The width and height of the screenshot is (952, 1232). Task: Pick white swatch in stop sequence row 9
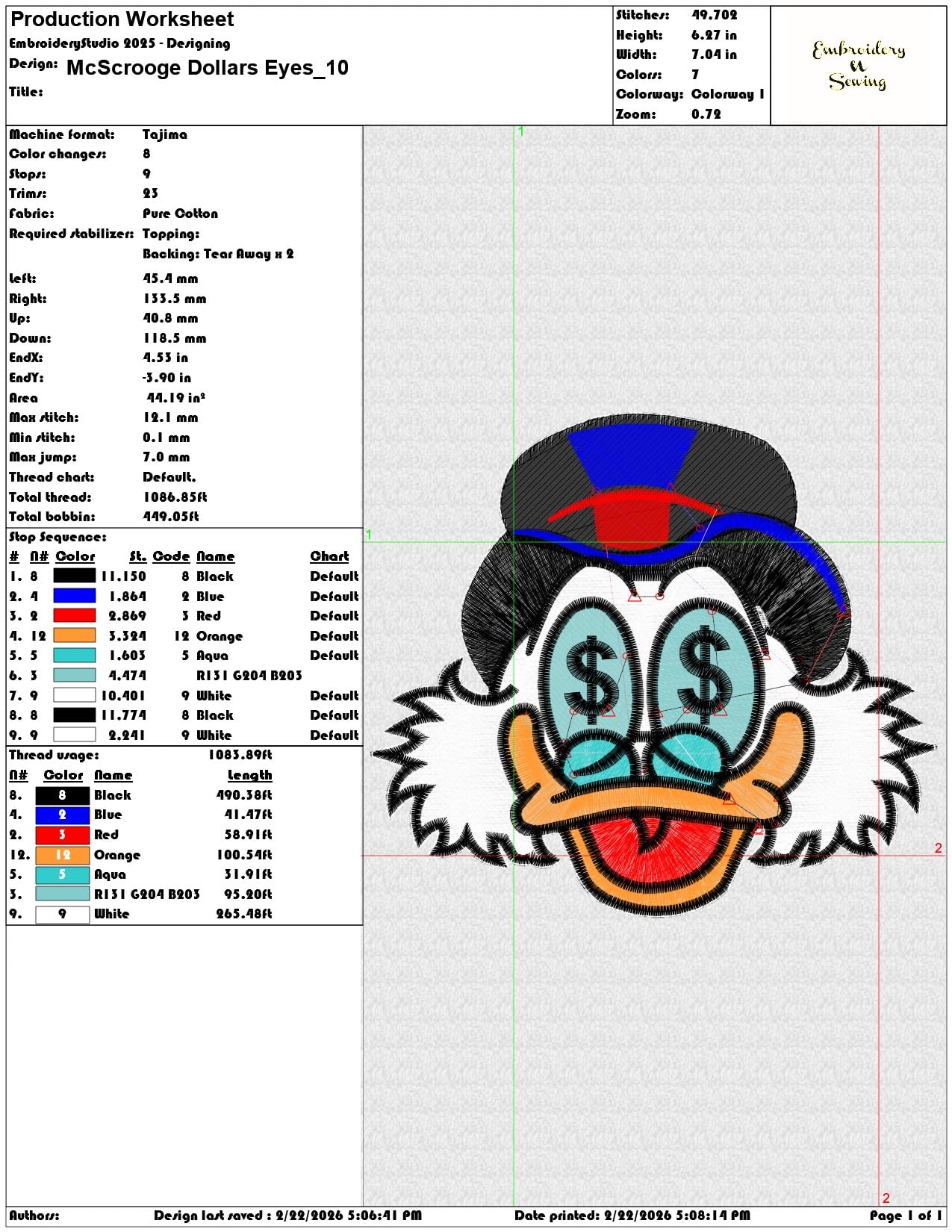click(75, 735)
